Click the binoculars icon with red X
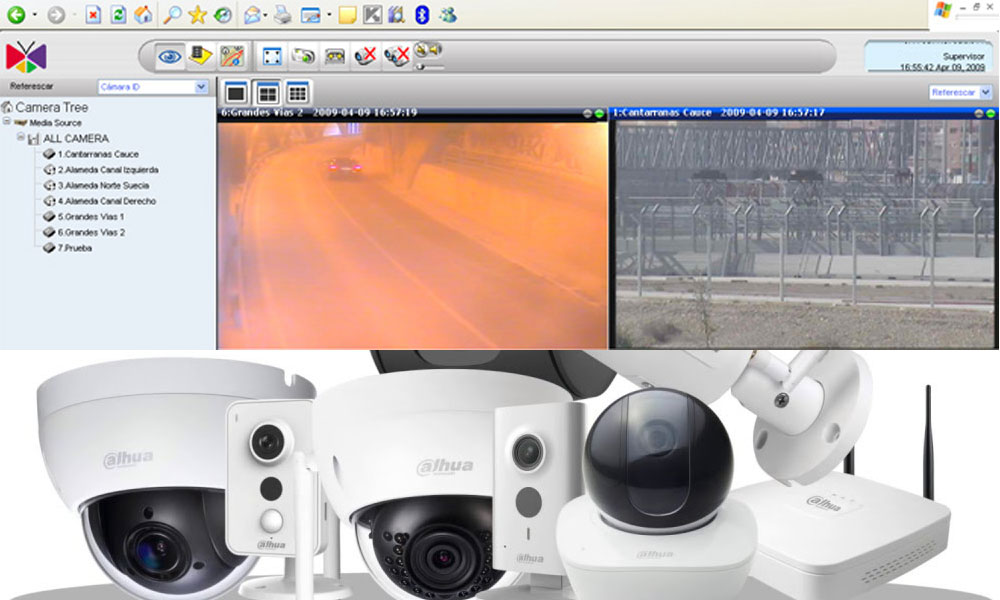Viewport: 1000px width, 600px height. tap(397, 56)
